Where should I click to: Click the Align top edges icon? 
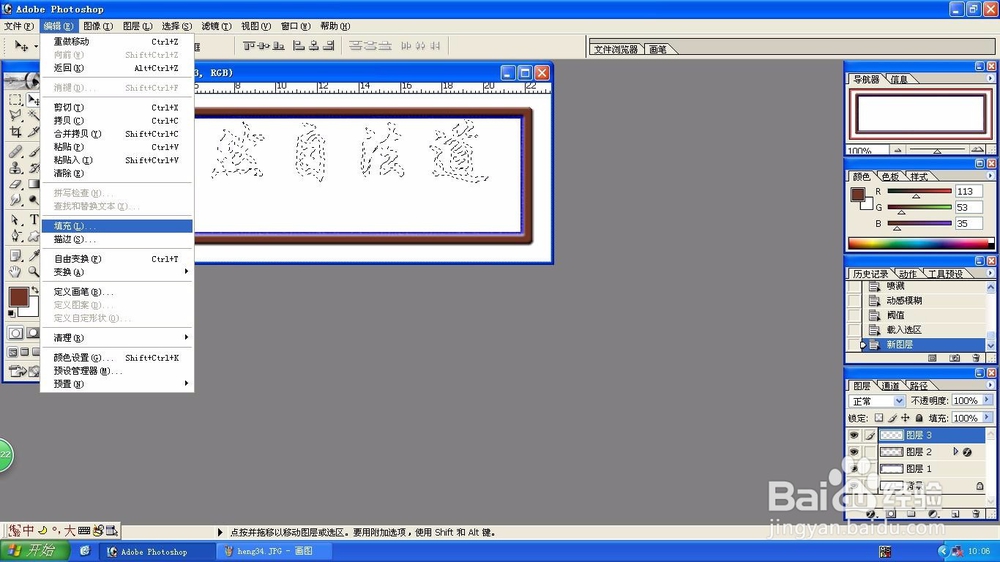pos(249,46)
